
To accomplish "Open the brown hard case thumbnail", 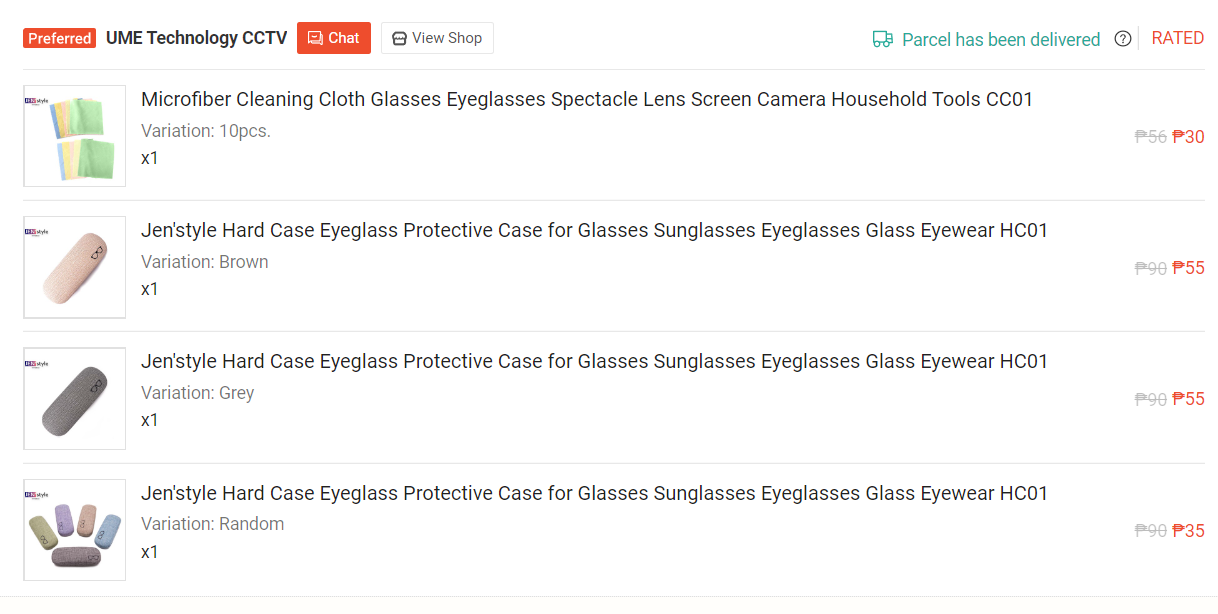I will point(75,267).
